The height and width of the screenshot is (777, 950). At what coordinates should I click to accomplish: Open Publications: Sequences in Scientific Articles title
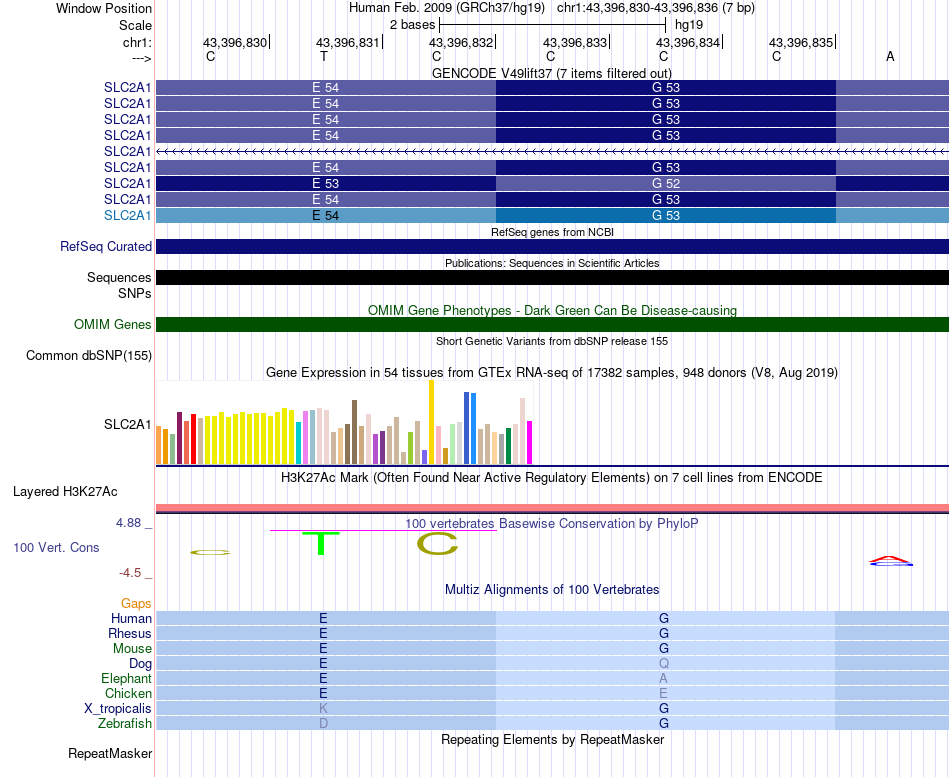pyautogui.click(x=552, y=263)
